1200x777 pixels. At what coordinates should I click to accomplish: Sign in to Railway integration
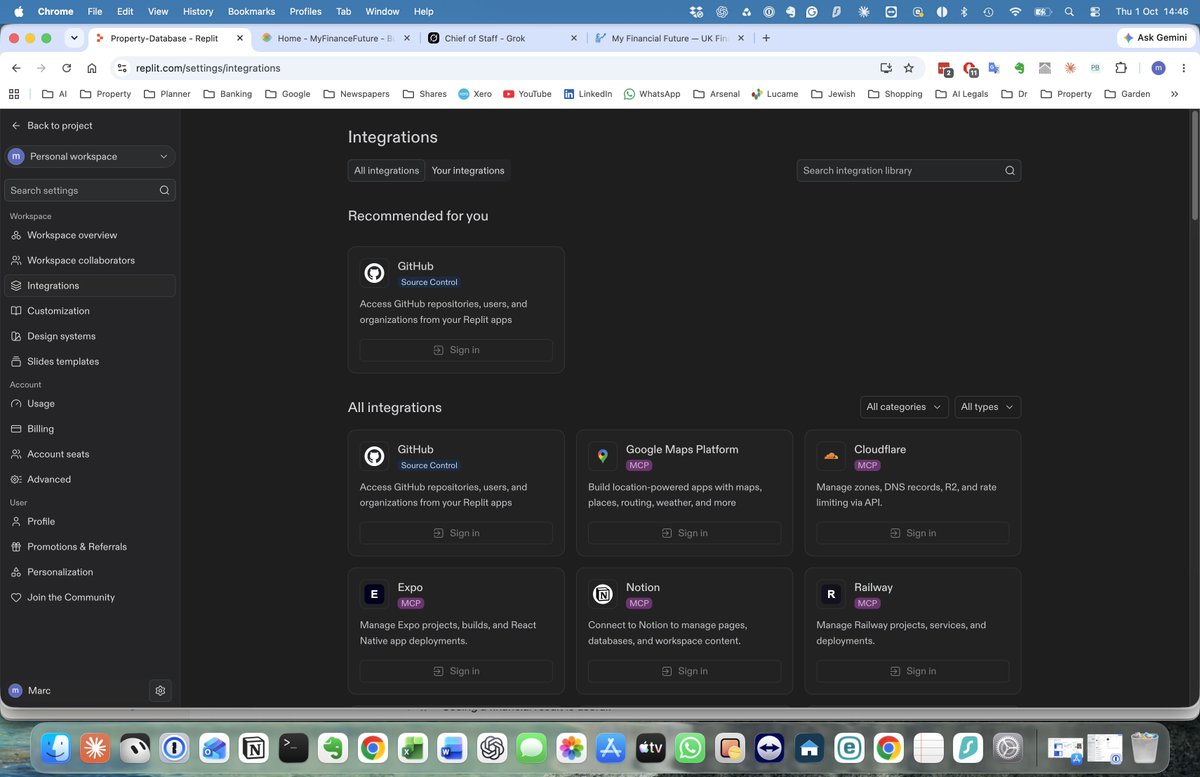[x=912, y=671]
